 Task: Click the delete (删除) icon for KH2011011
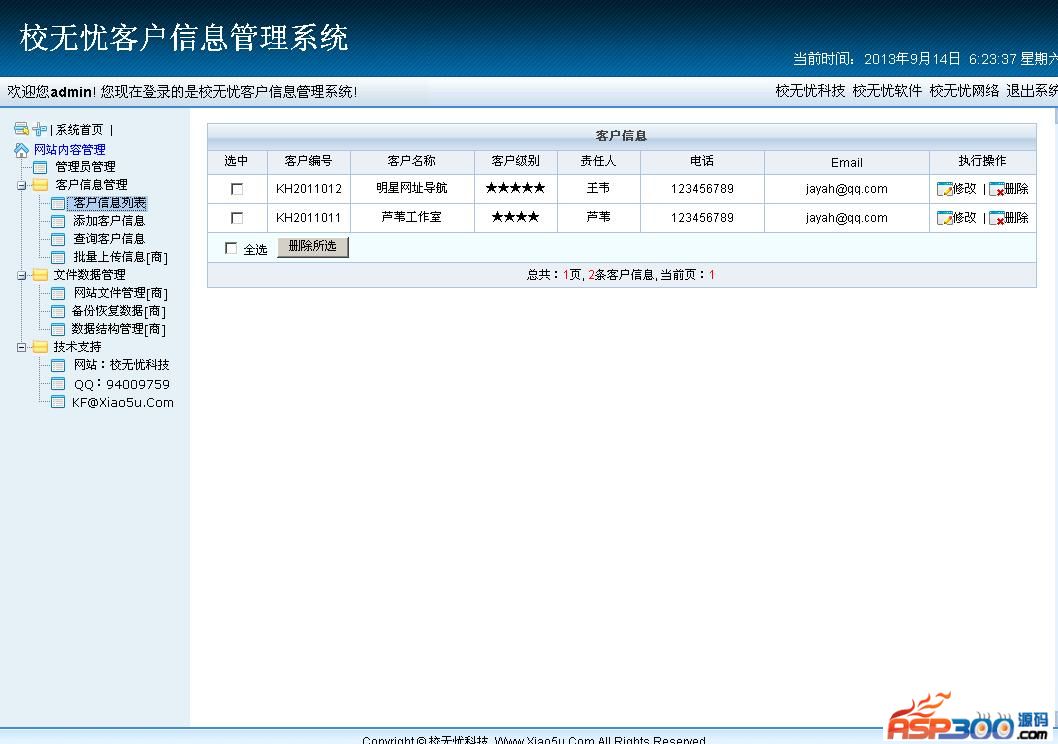pos(997,218)
